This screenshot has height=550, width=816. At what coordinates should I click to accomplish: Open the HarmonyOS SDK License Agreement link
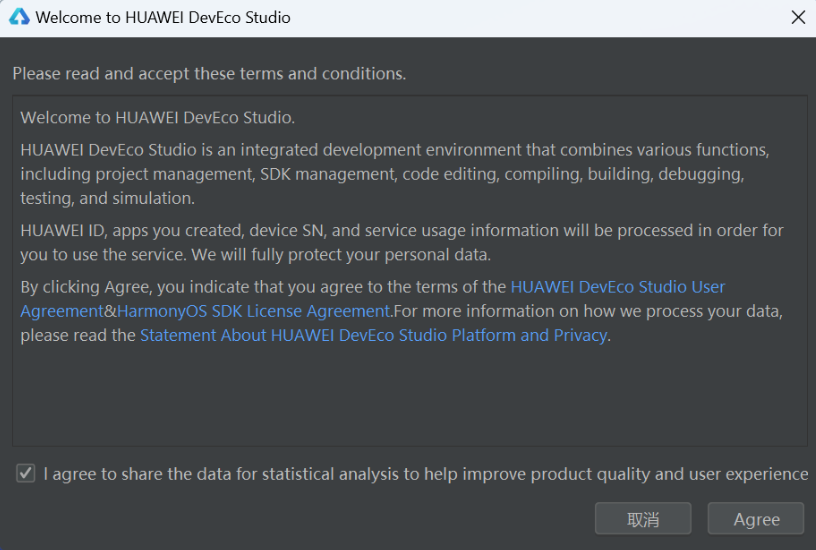coord(254,311)
